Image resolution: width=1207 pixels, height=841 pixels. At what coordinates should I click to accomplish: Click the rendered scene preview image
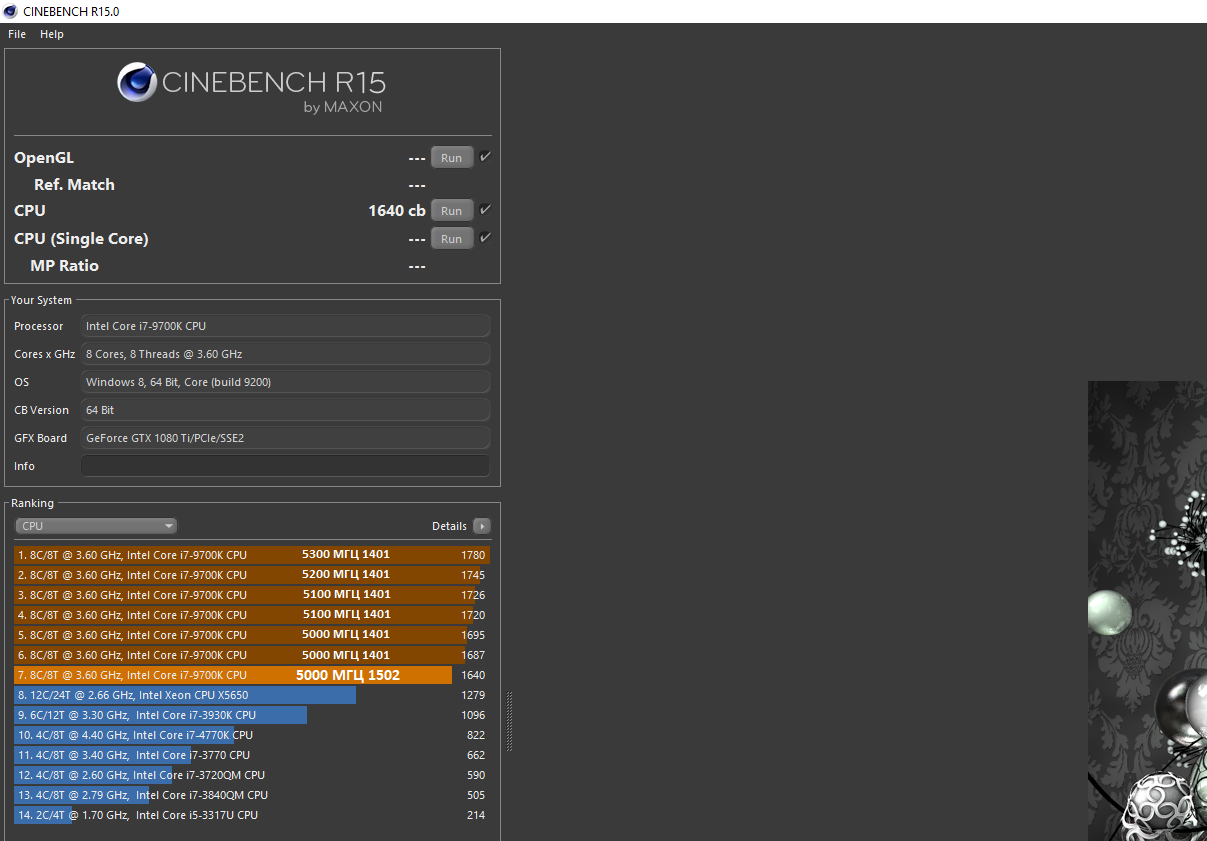(x=1147, y=610)
